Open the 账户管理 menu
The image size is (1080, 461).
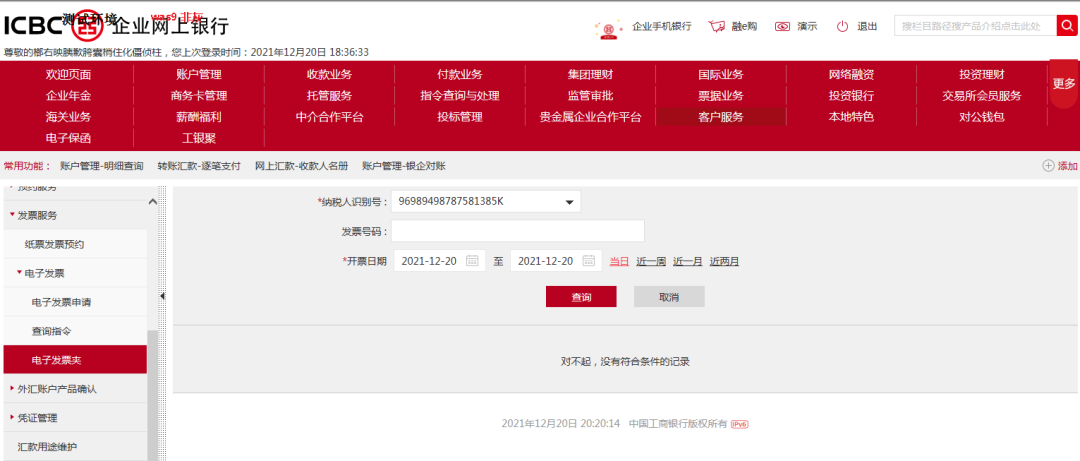pyautogui.click(x=198, y=74)
